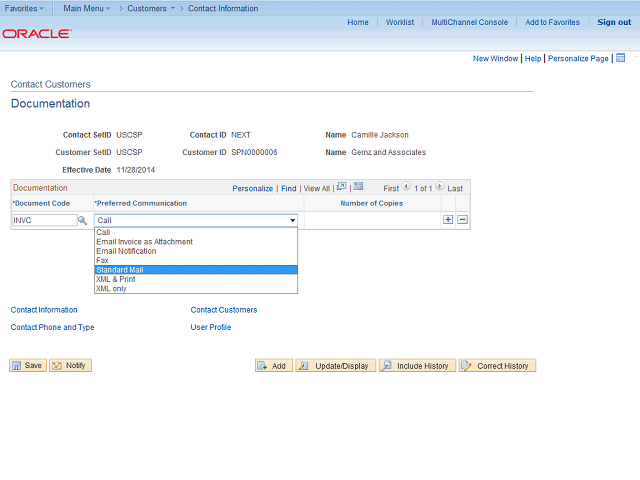
Task: Click the Last link in grid navigation
Action: click(x=455, y=189)
